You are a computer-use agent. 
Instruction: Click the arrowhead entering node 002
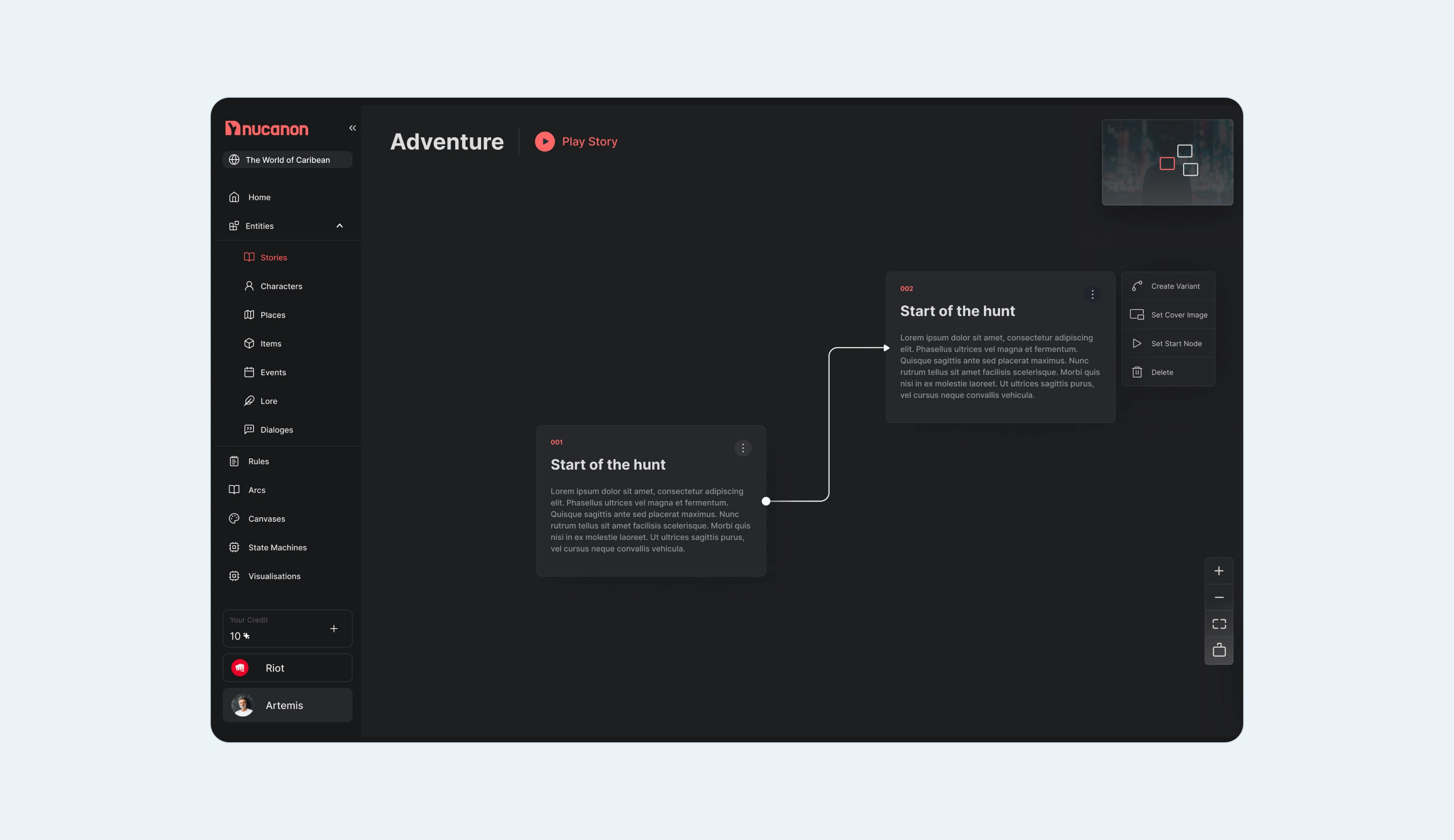point(887,348)
